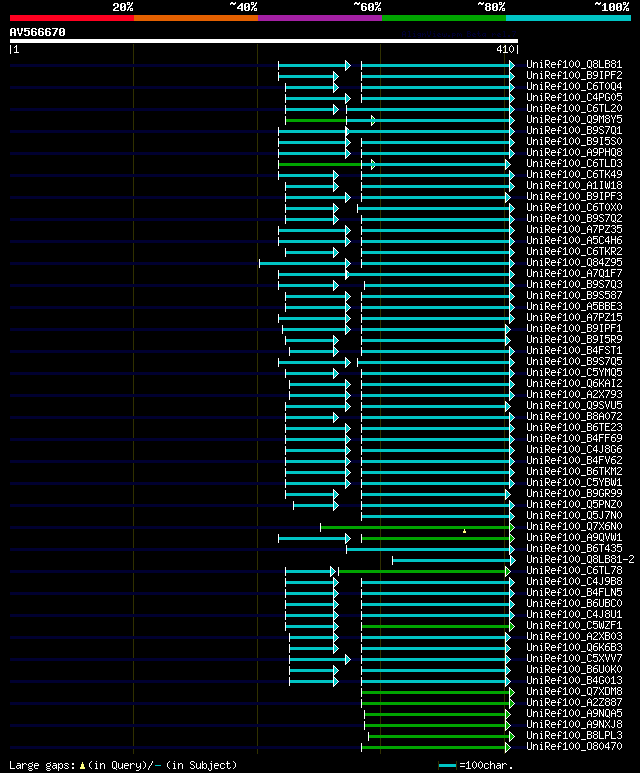Select label UniRef100_B8A072
This screenshot has height=773, width=640.
click(x=574, y=416)
